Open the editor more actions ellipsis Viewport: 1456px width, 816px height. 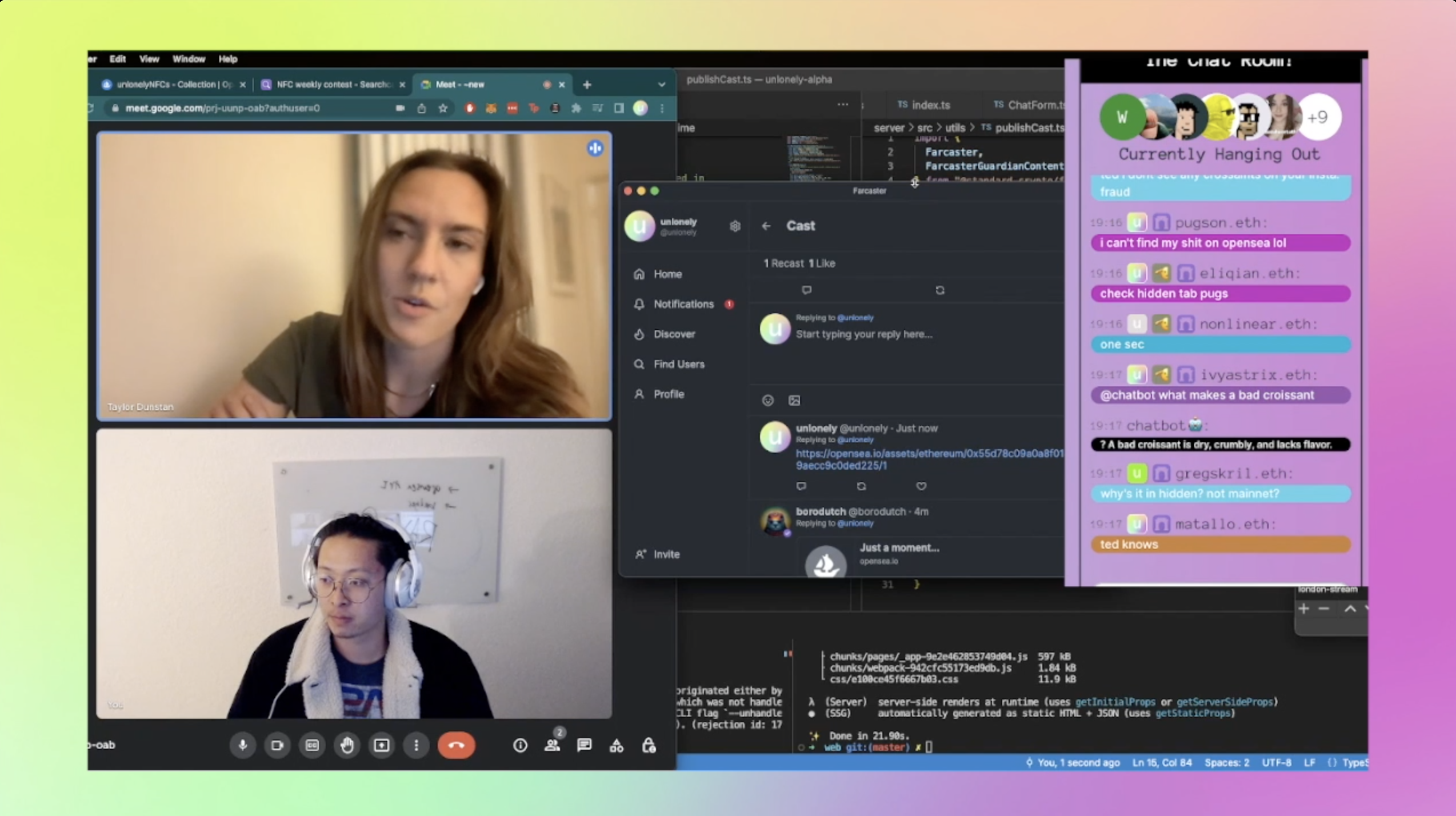(x=842, y=105)
